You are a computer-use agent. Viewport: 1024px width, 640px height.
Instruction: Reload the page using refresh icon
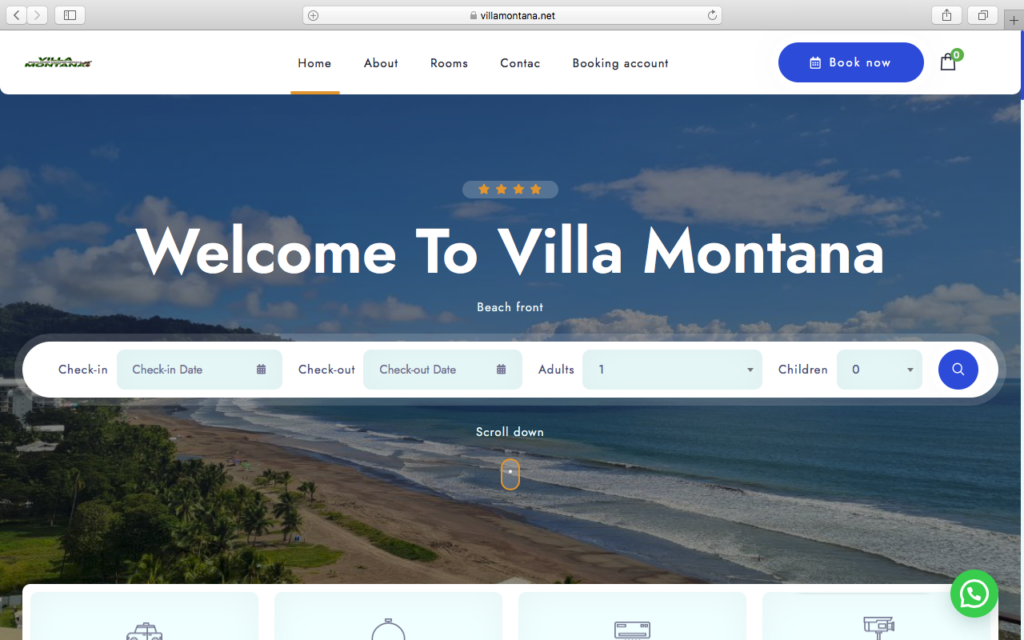coord(712,15)
